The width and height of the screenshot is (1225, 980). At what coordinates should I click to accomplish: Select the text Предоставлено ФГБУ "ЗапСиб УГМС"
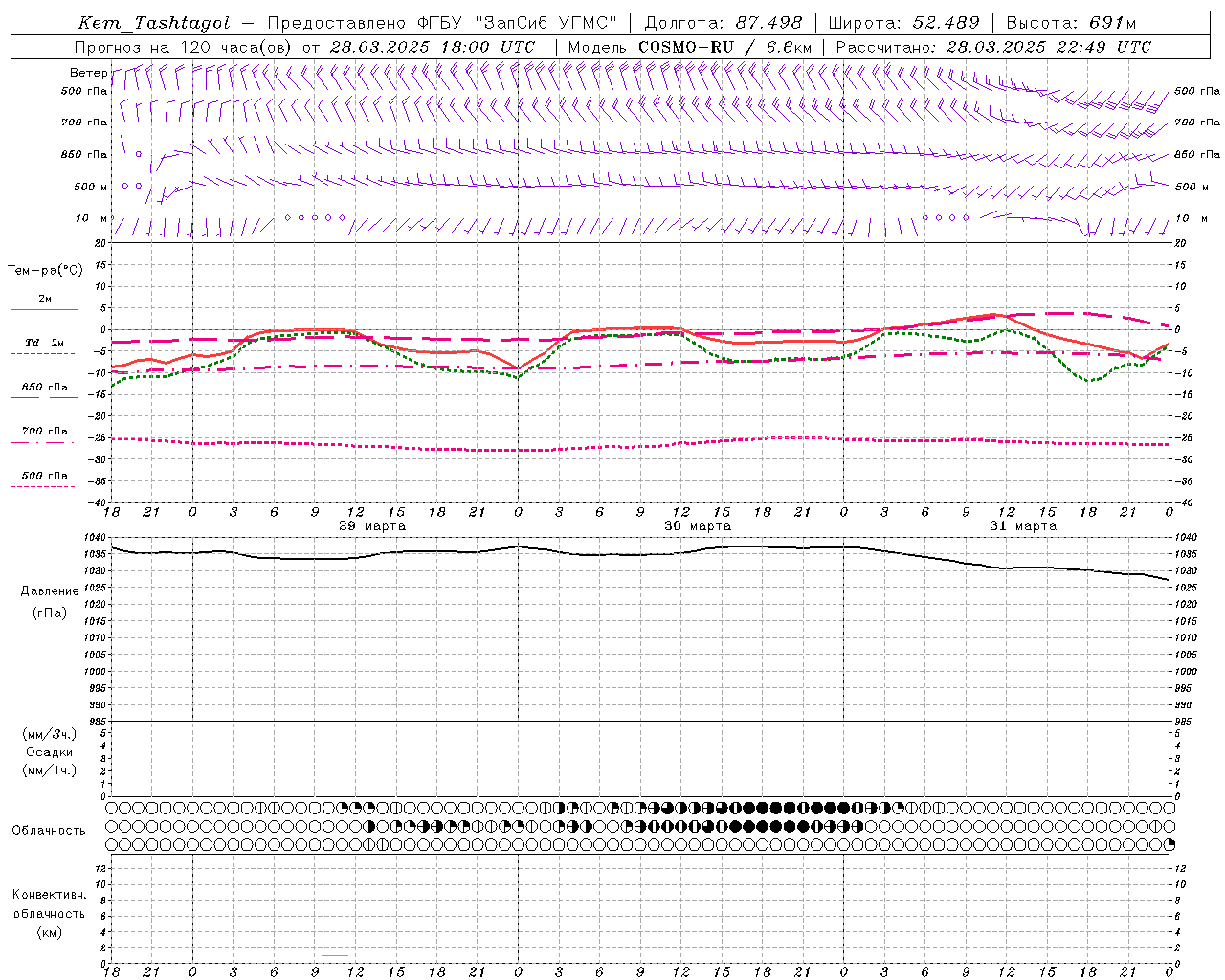tap(442, 23)
